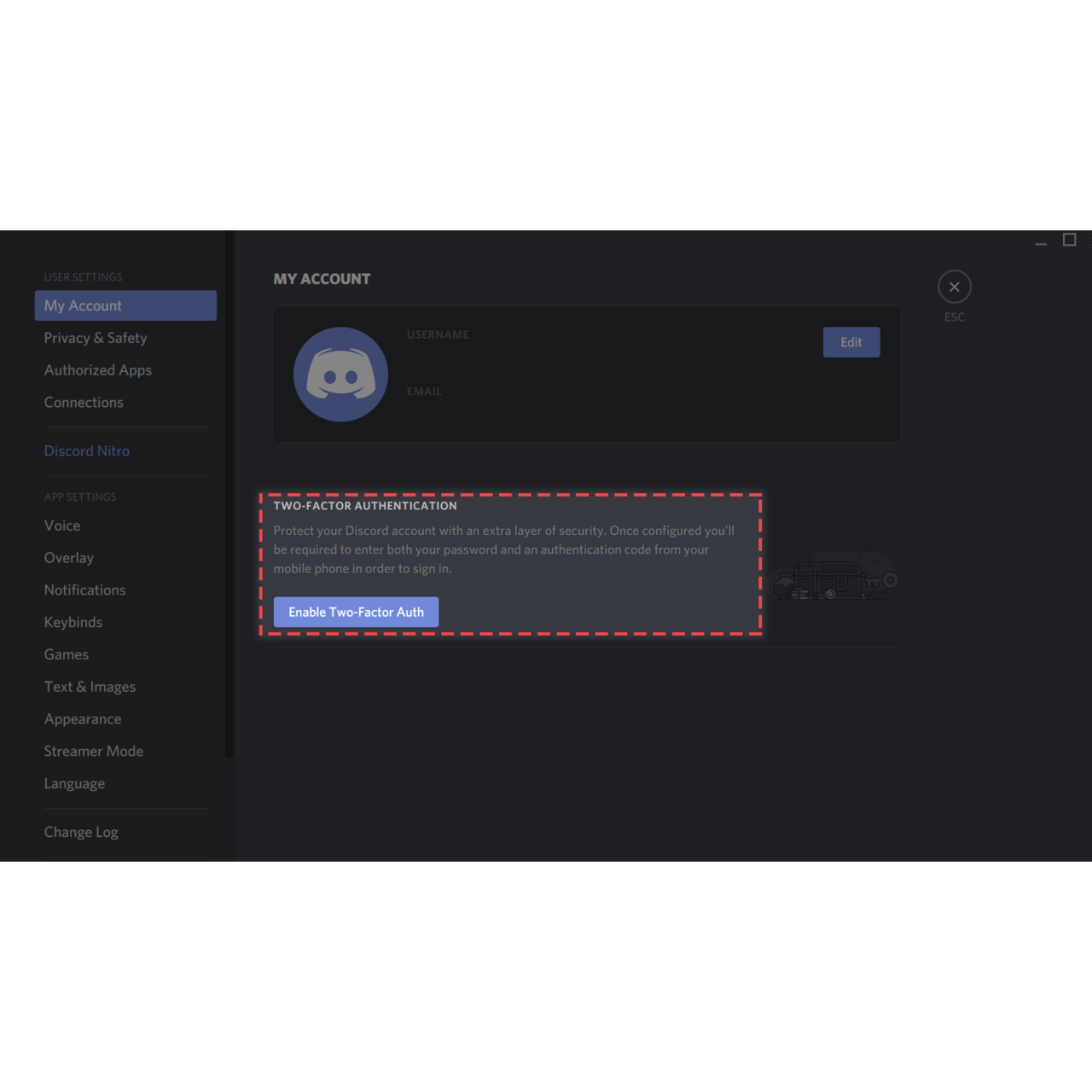Open the Games settings section
The image size is (1092, 1092).
tap(67, 654)
